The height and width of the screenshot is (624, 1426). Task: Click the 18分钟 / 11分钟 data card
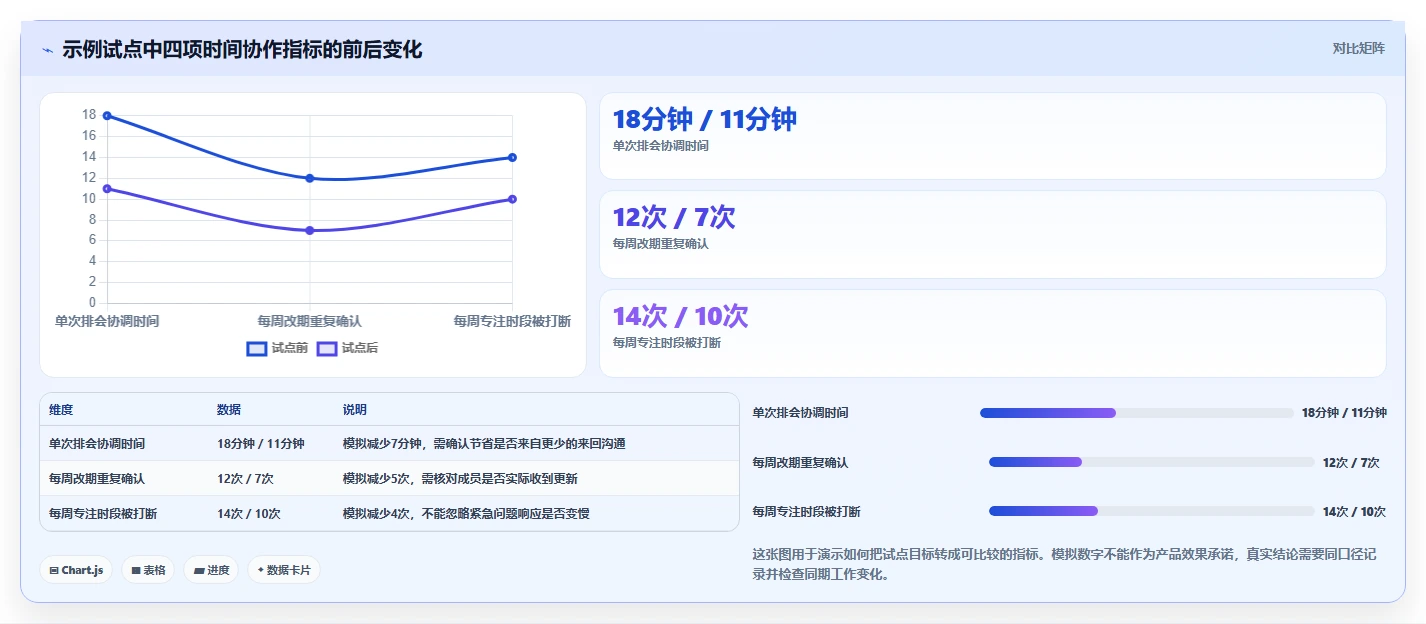point(992,136)
